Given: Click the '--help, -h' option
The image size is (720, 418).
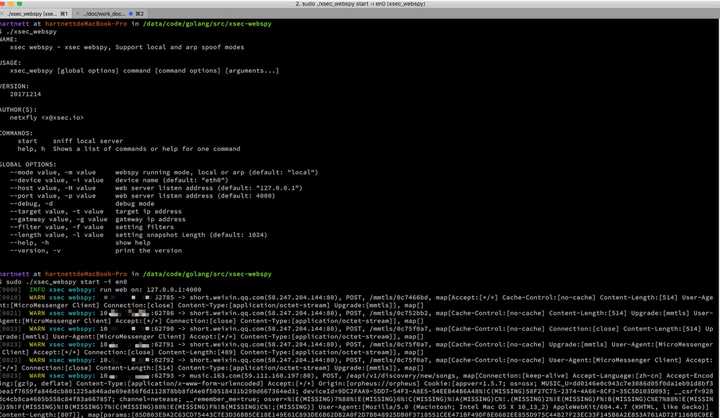Looking at the screenshot, I should coord(29,243).
